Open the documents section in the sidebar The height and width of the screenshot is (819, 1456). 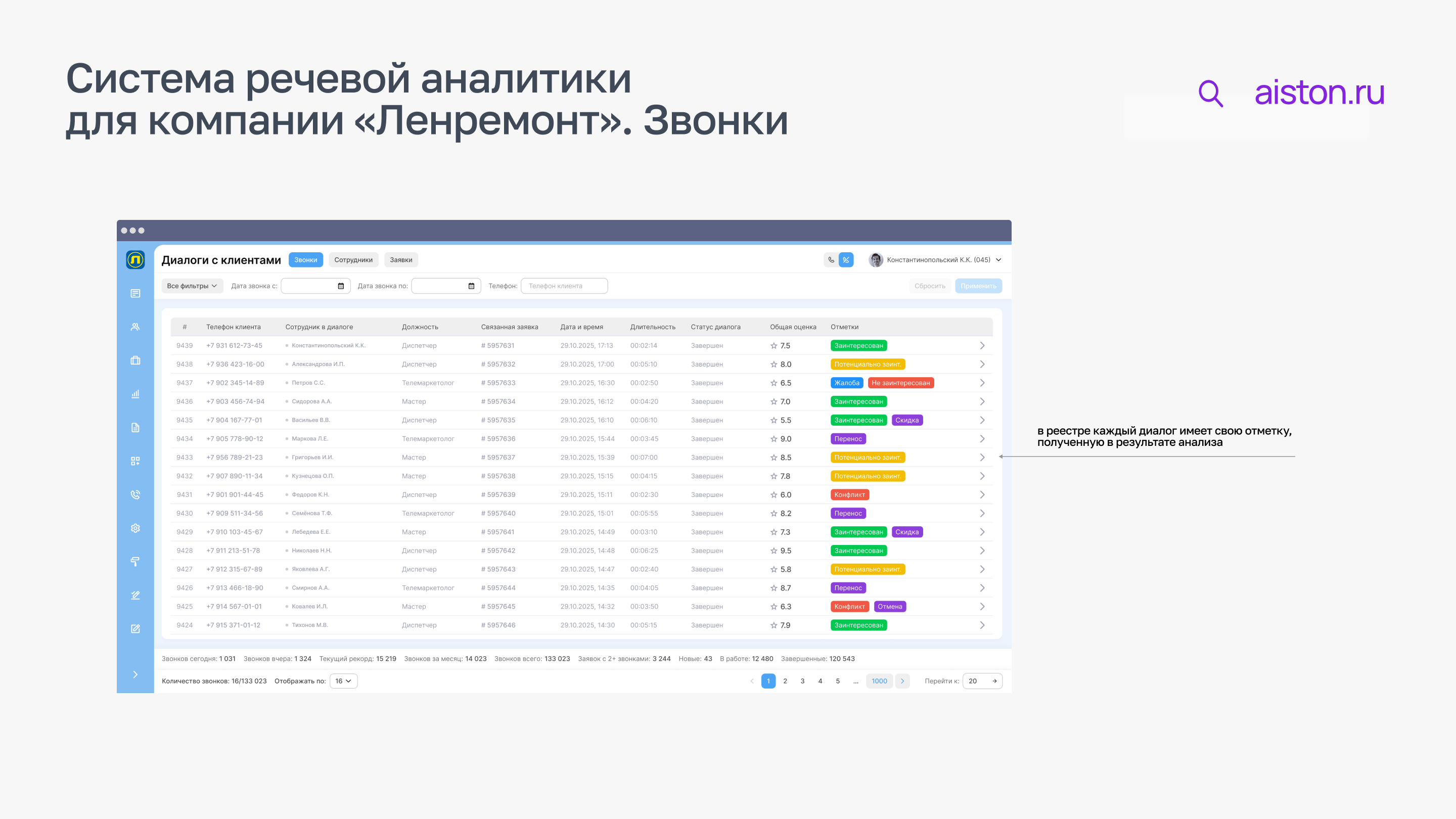(135, 427)
